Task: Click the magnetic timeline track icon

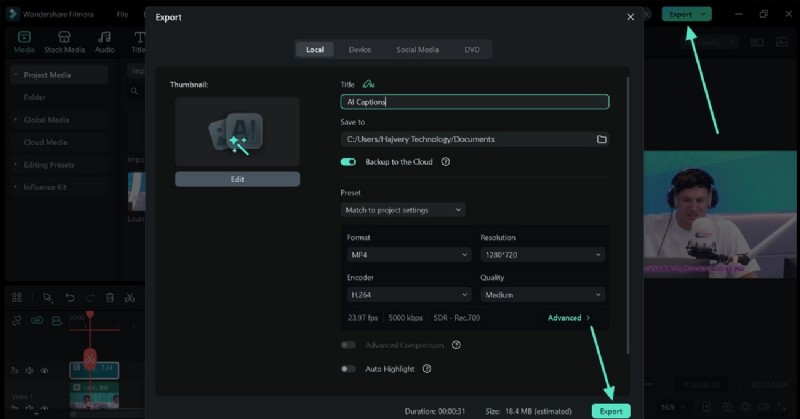Action: coord(57,321)
